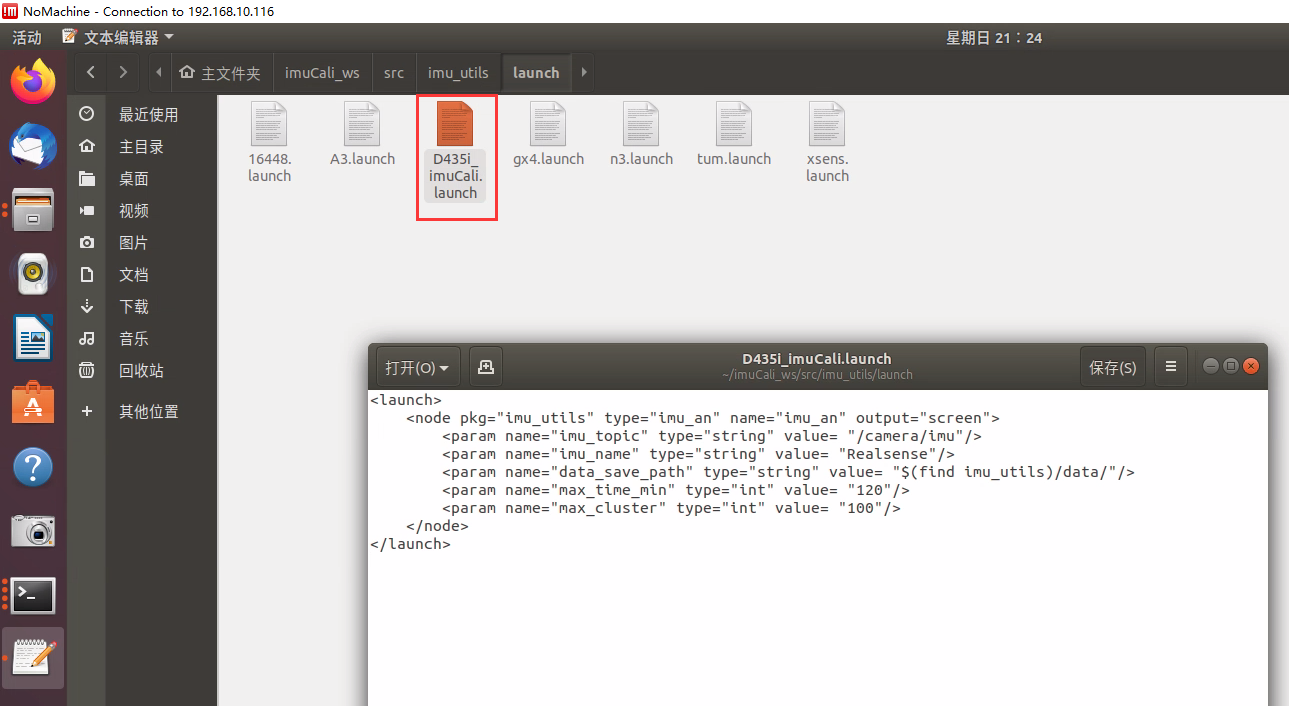Create a new document in gedit

485,366
